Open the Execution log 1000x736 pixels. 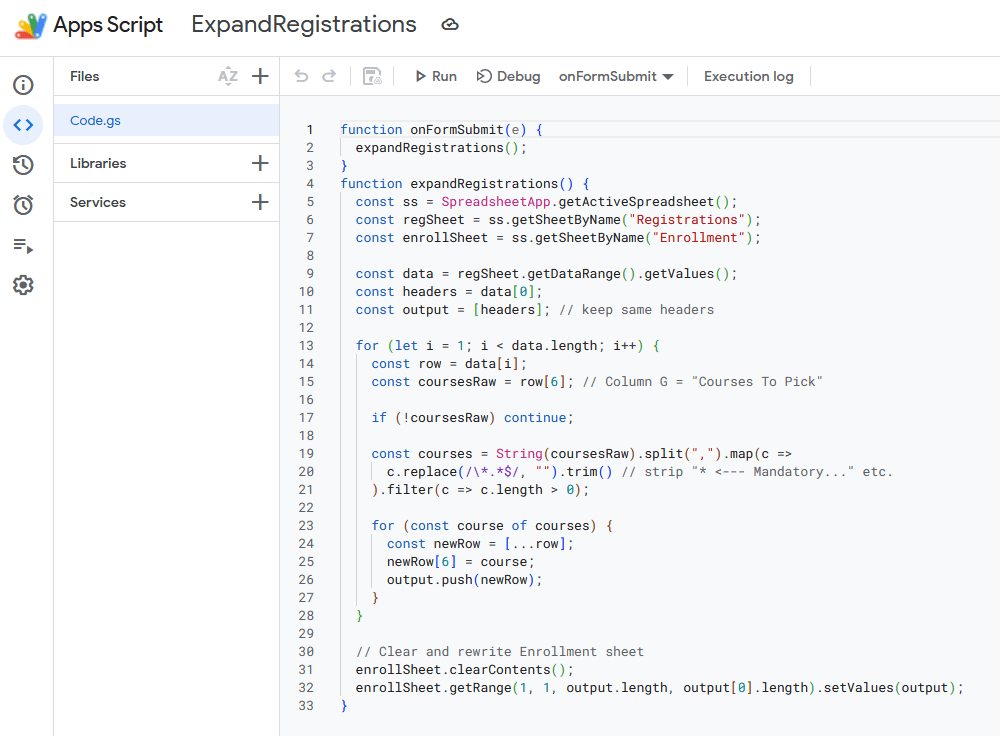coord(748,76)
